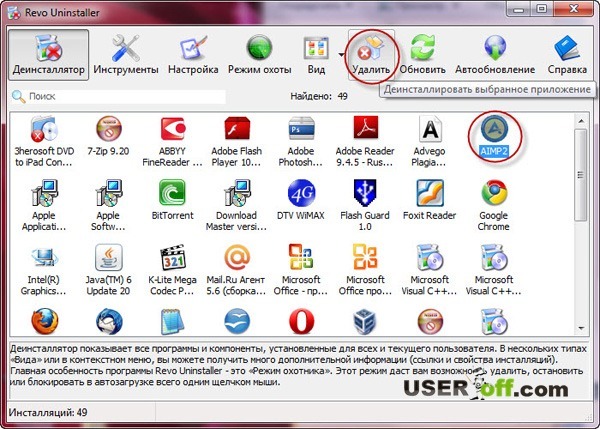
Task: Select the Firefox icon in bottom row
Action: (x=45, y=321)
